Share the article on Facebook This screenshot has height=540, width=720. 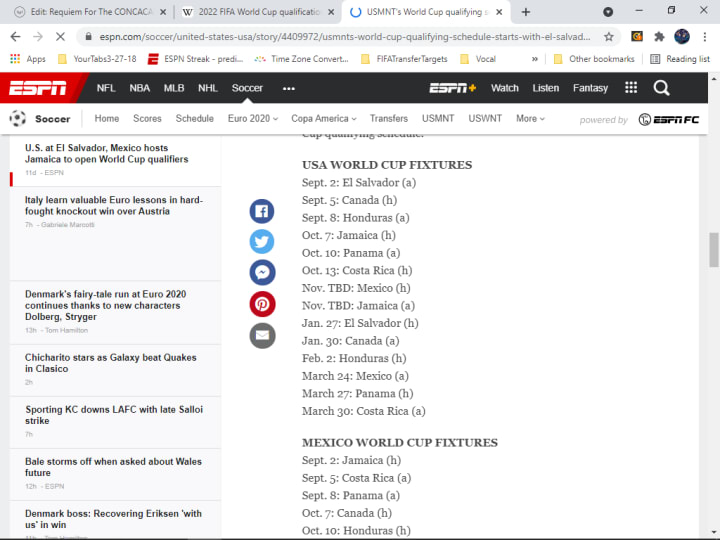click(262, 211)
